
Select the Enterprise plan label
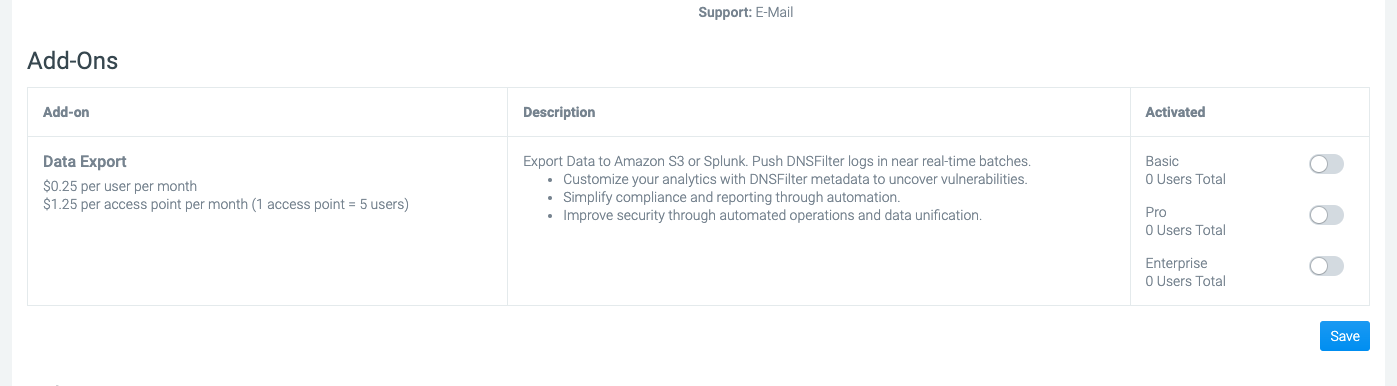tap(1176, 263)
